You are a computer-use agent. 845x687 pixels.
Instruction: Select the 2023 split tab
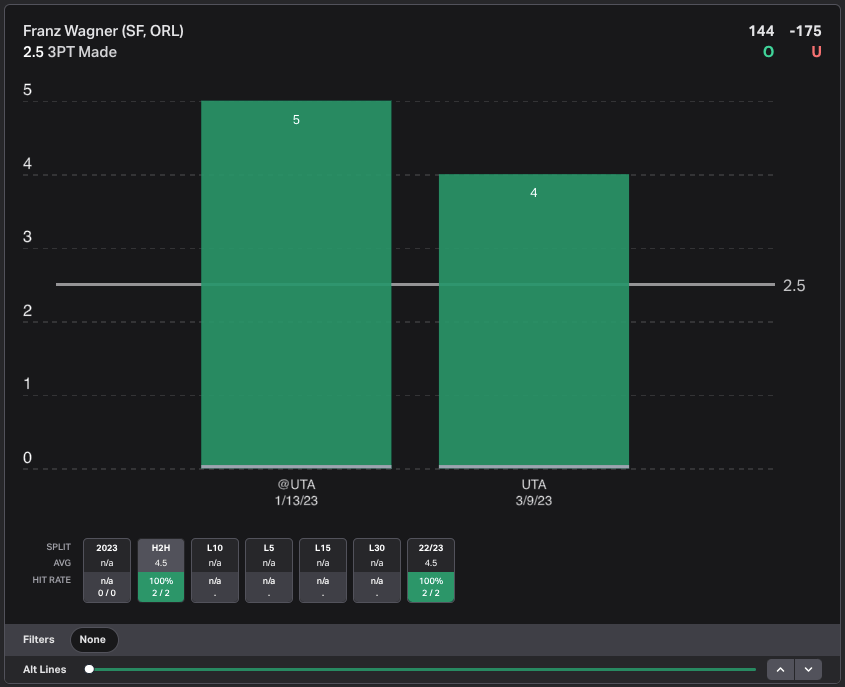coord(107,570)
